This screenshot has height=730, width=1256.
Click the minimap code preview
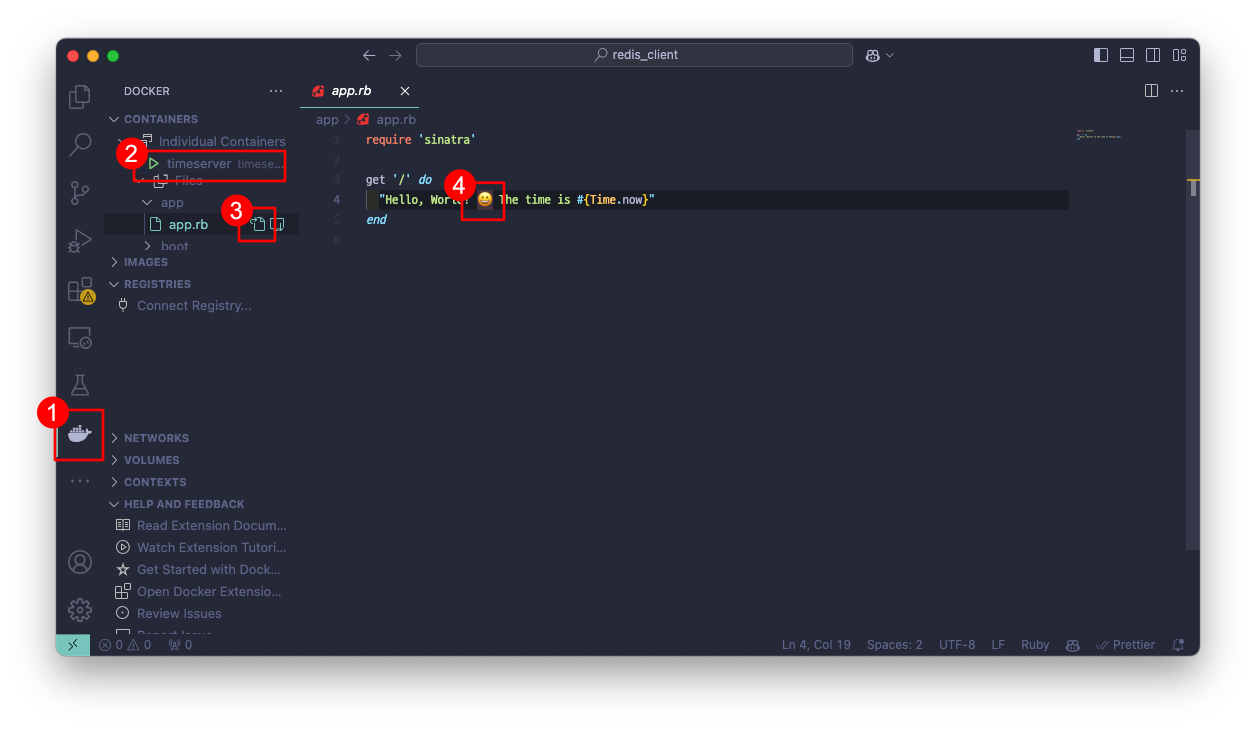pyautogui.click(x=1099, y=134)
